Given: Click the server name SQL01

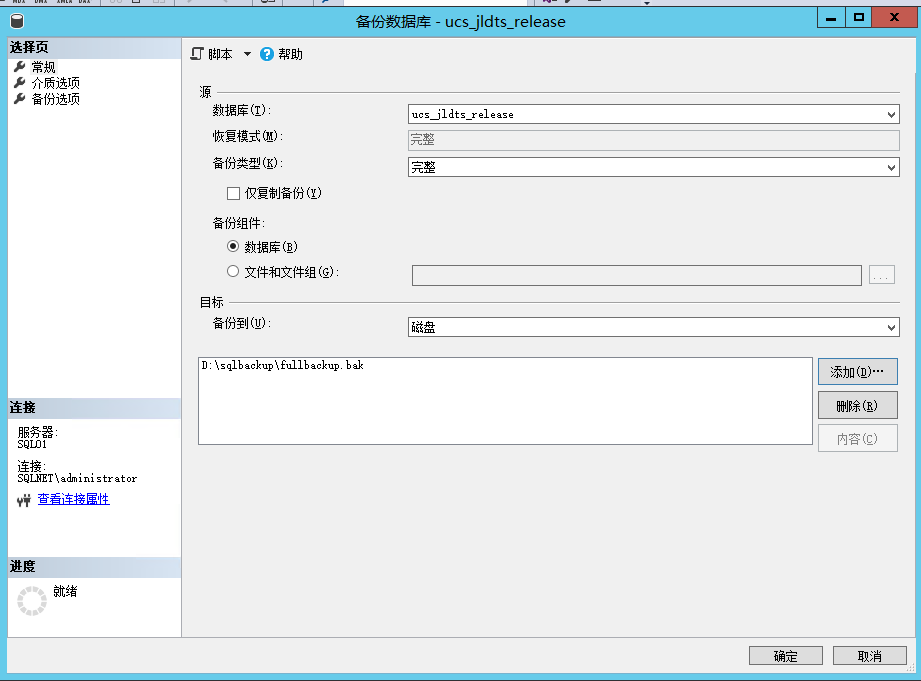Looking at the screenshot, I should [x=32, y=445].
